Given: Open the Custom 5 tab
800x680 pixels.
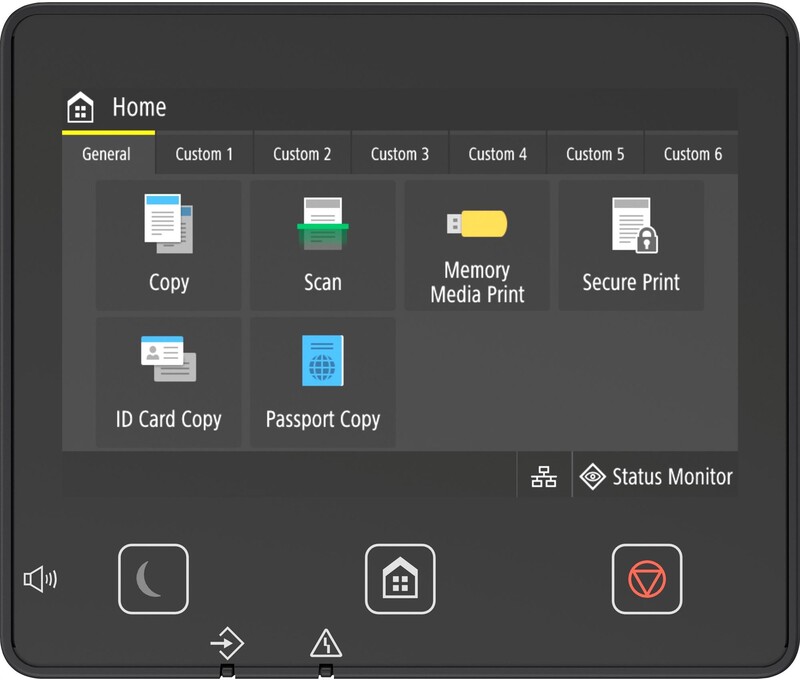Looking at the screenshot, I should 594,154.
